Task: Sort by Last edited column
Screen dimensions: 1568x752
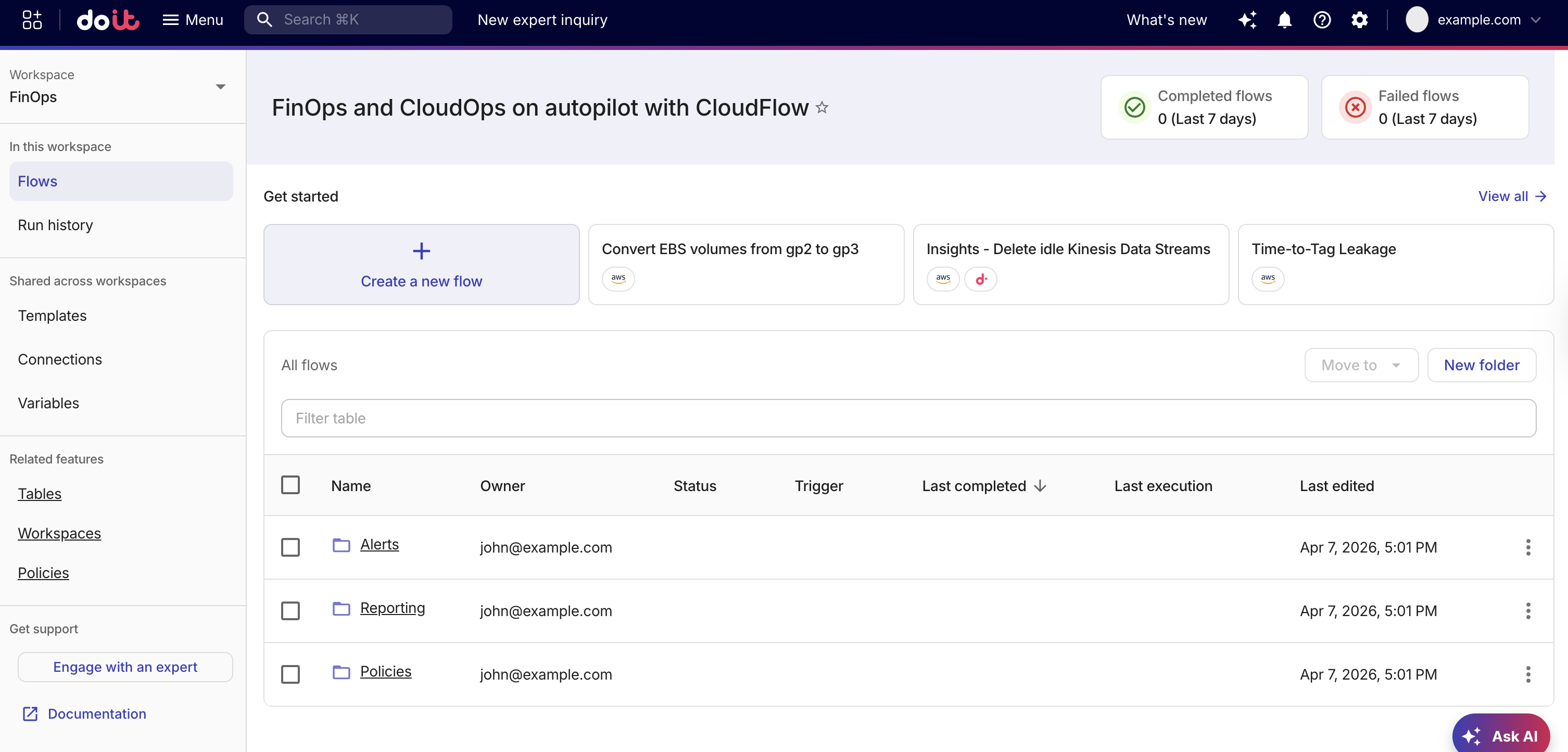Action: coord(1337,486)
